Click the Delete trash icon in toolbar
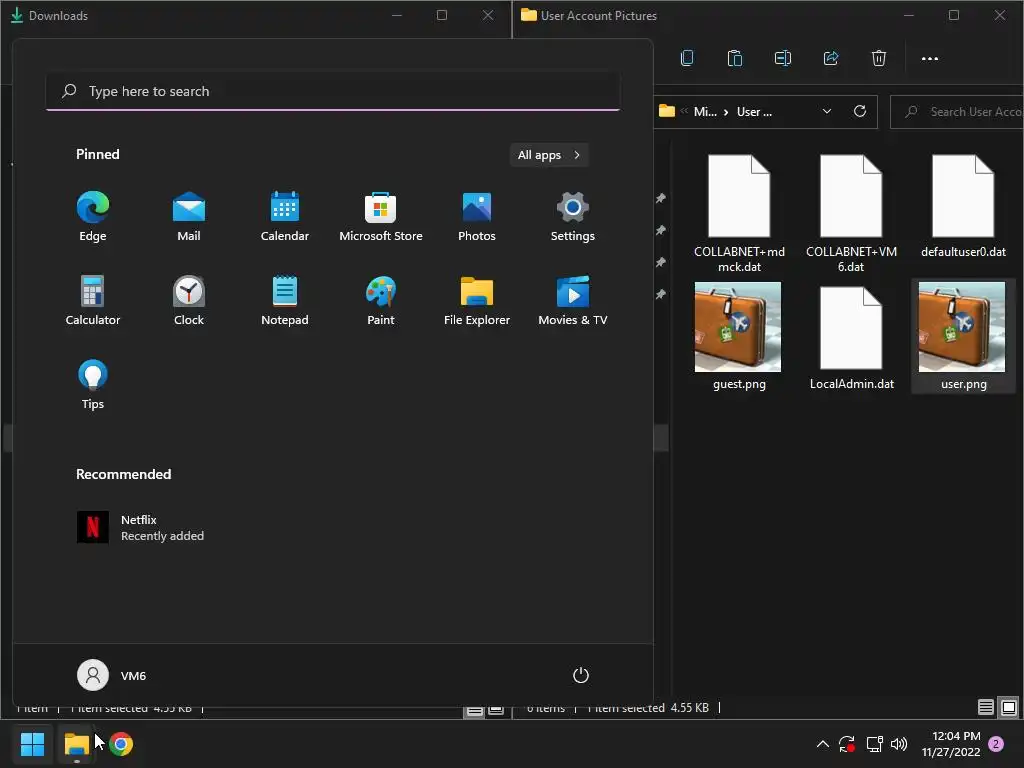This screenshot has height=768, width=1024. point(879,58)
